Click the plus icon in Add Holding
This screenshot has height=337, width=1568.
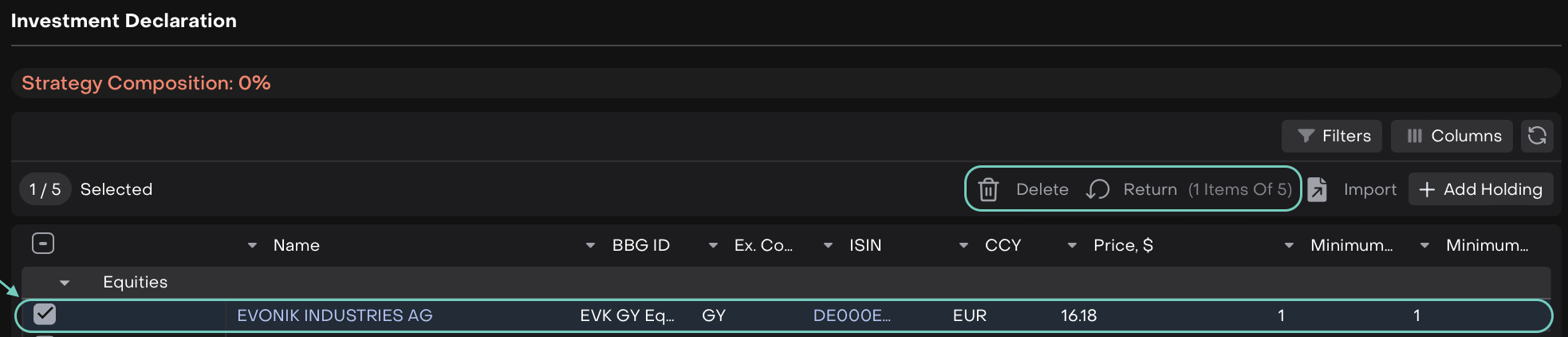1427,189
